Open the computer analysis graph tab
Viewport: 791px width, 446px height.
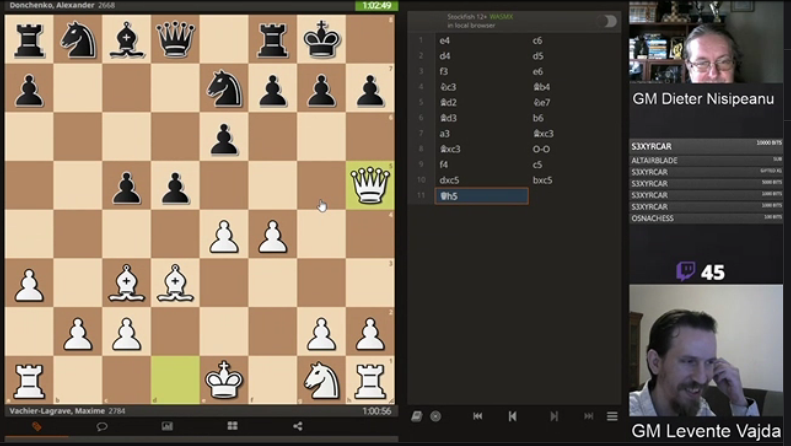click(x=167, y=426)
